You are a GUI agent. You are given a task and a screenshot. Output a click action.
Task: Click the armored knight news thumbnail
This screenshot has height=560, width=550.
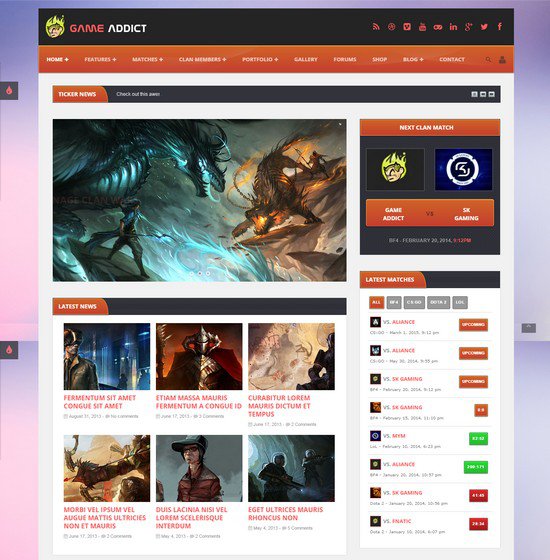(199, 356)
